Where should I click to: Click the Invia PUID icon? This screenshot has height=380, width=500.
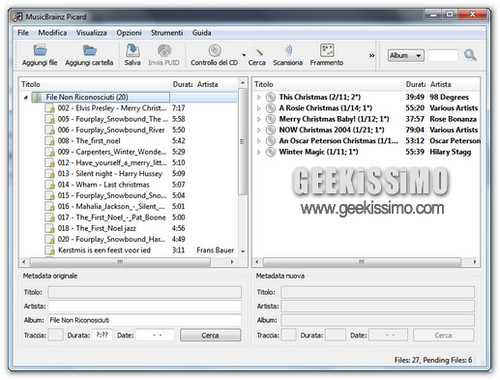click(164, 51)
